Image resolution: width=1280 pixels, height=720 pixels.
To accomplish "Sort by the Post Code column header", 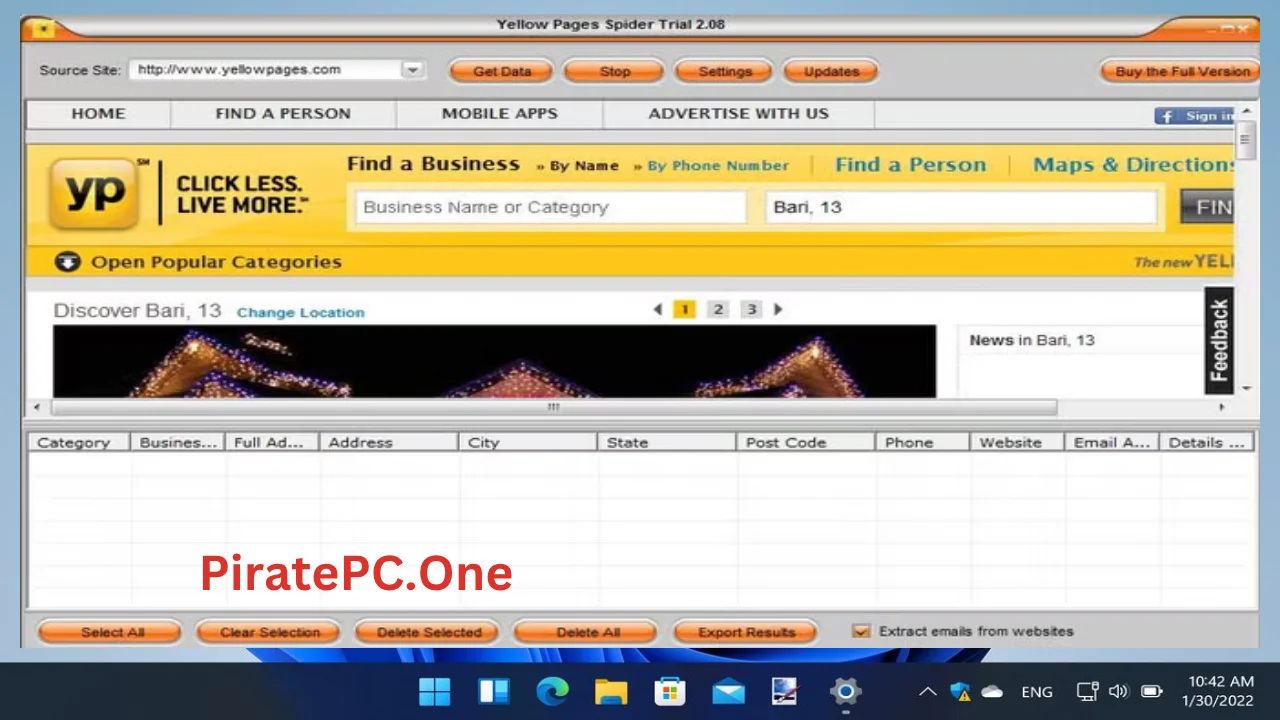I will coord(805,442).
